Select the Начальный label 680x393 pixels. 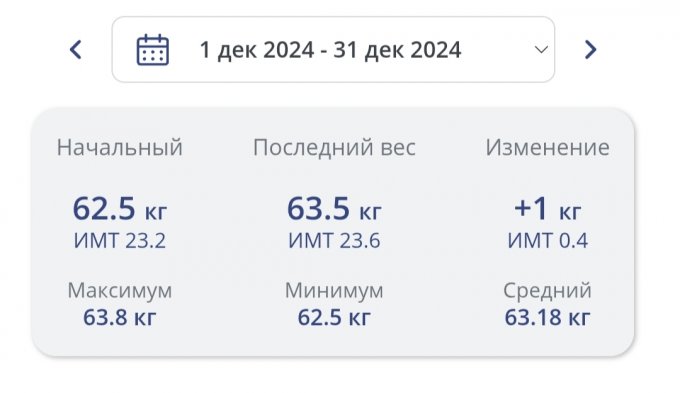click(x=120, y=147)
